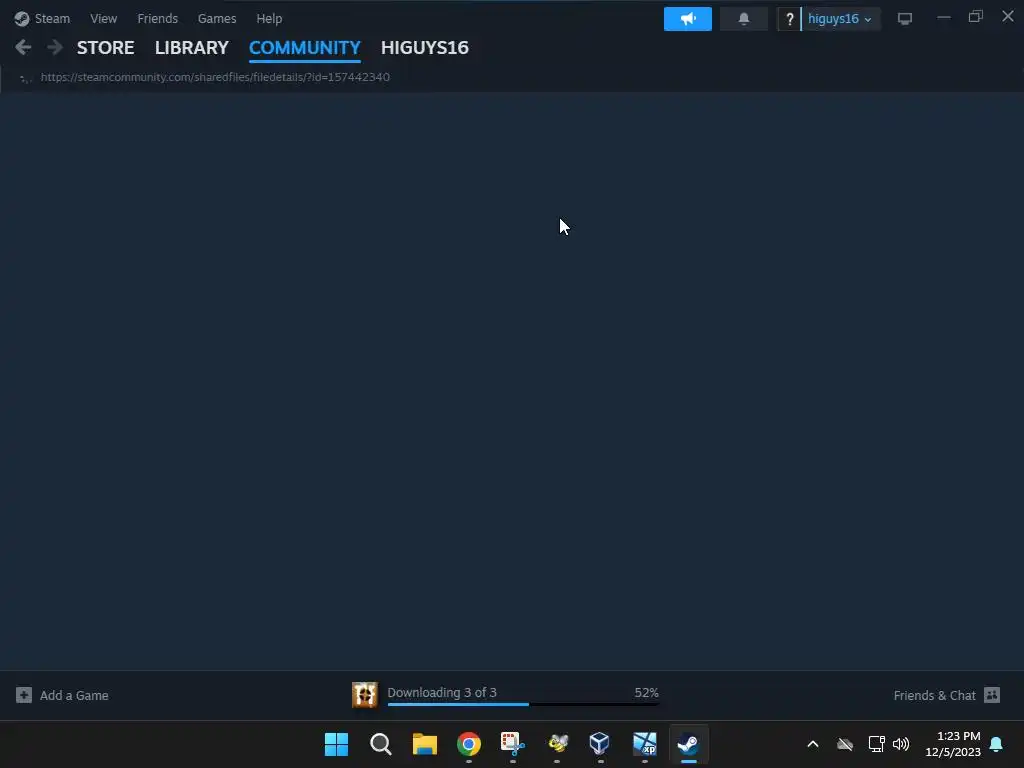Open the notifications bell
1024x768 pixels.
[743, 19]
